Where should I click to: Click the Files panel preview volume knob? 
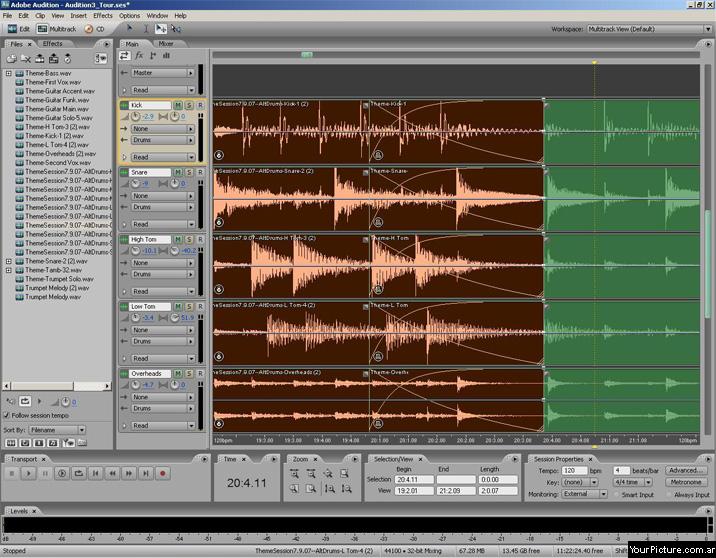[65, 402]
